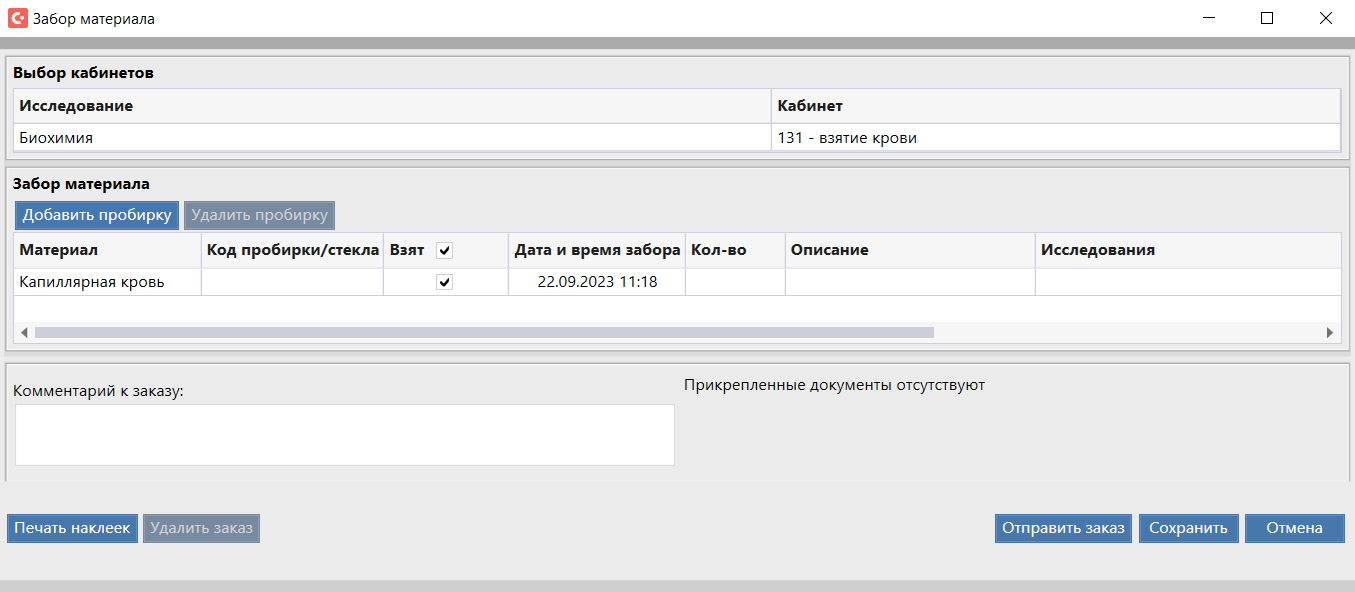This screenshot has width=1355, height=592.
Task: Click 'Добавить пробирку' button
Action: coord(97,215)
